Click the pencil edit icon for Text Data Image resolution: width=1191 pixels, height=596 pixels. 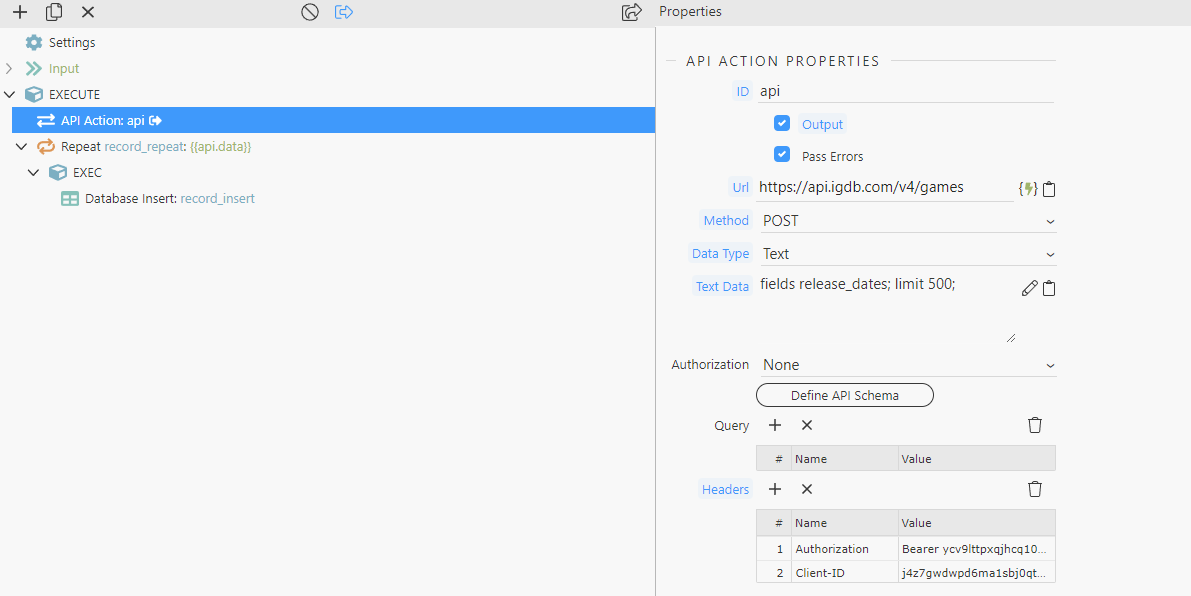tap(1029, 288)
